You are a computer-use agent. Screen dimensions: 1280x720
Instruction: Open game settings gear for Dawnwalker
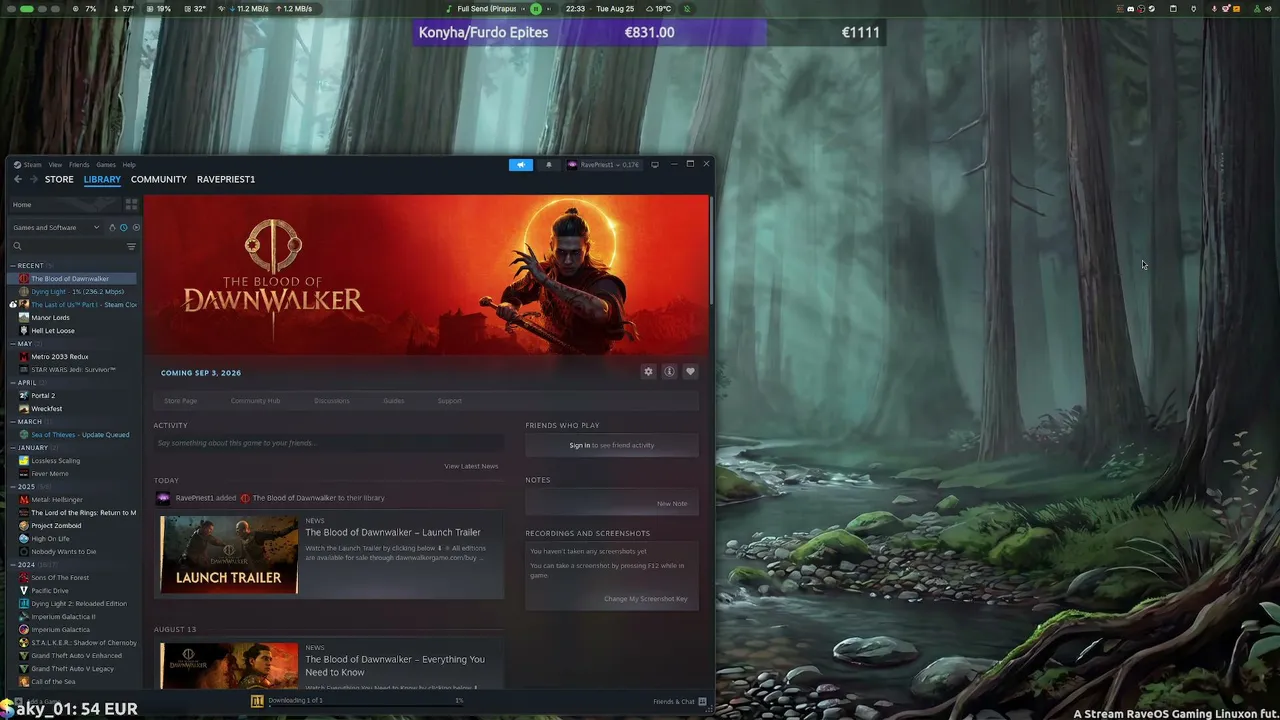648,372
